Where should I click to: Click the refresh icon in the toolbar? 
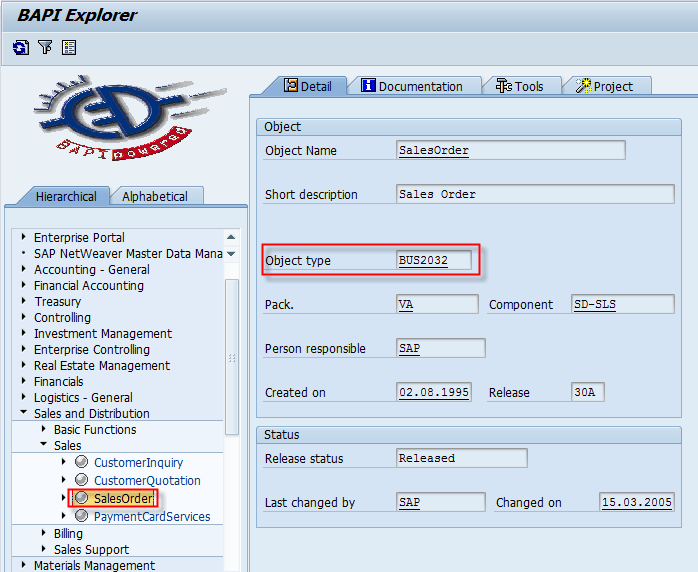tap(21, 47)
